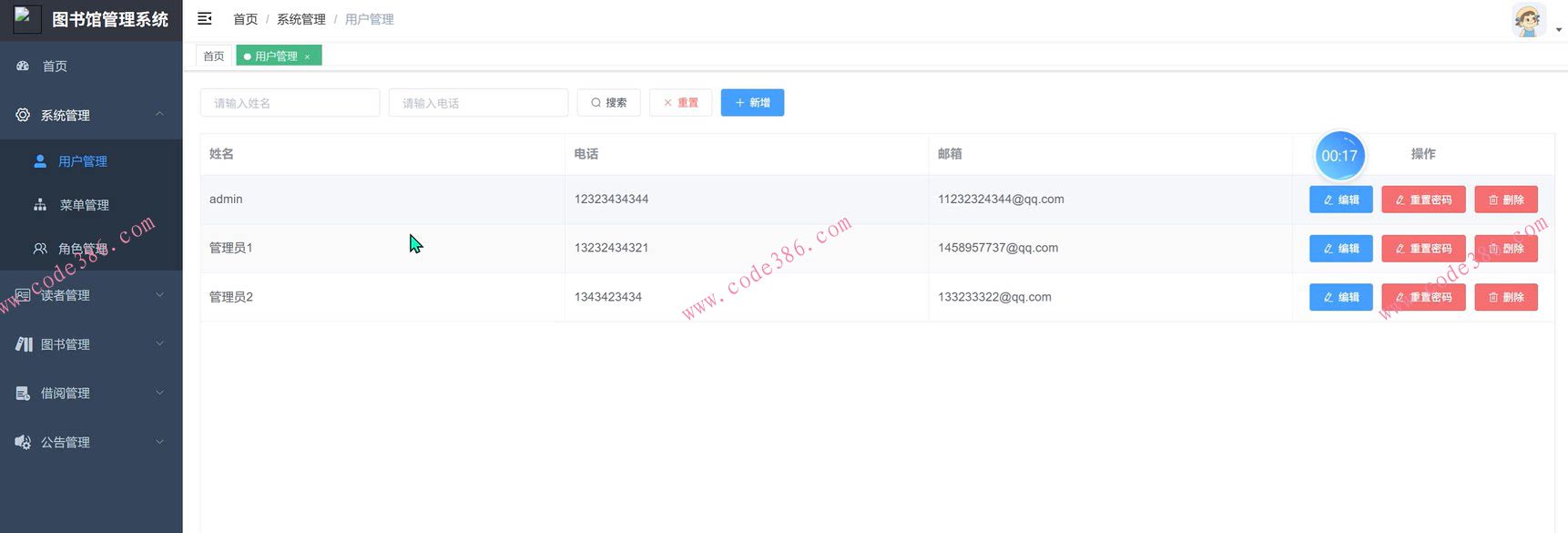Image resolution: width=1568 pixels, height=533 pixels.
Task: Open the 借阅管理 sidebar menu
Action: 91,393
